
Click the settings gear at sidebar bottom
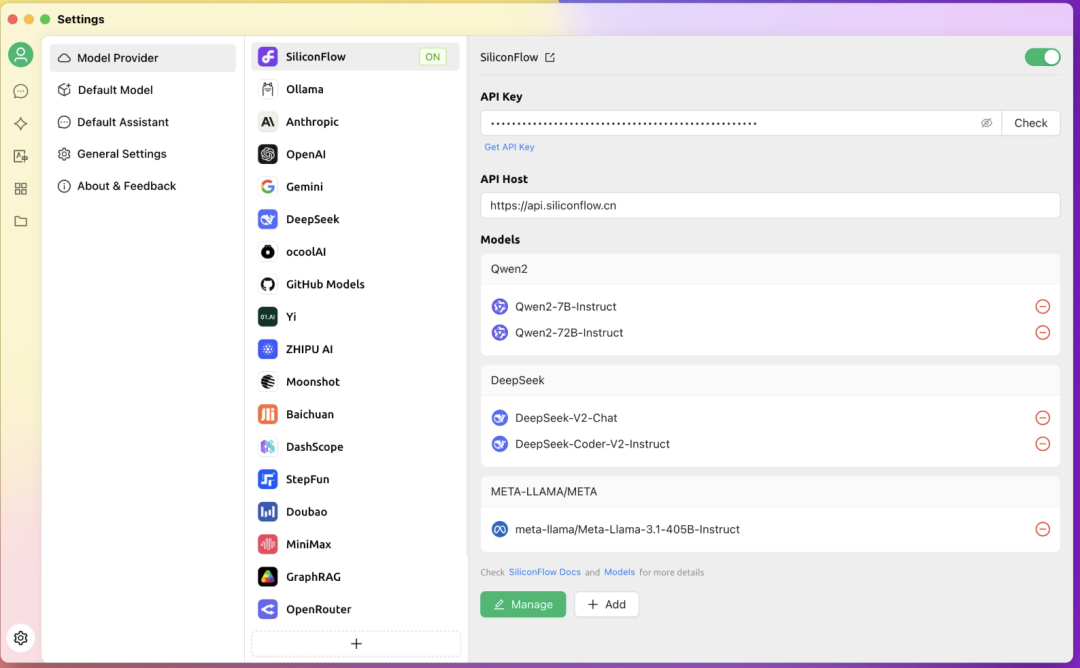tap(21, 638)
